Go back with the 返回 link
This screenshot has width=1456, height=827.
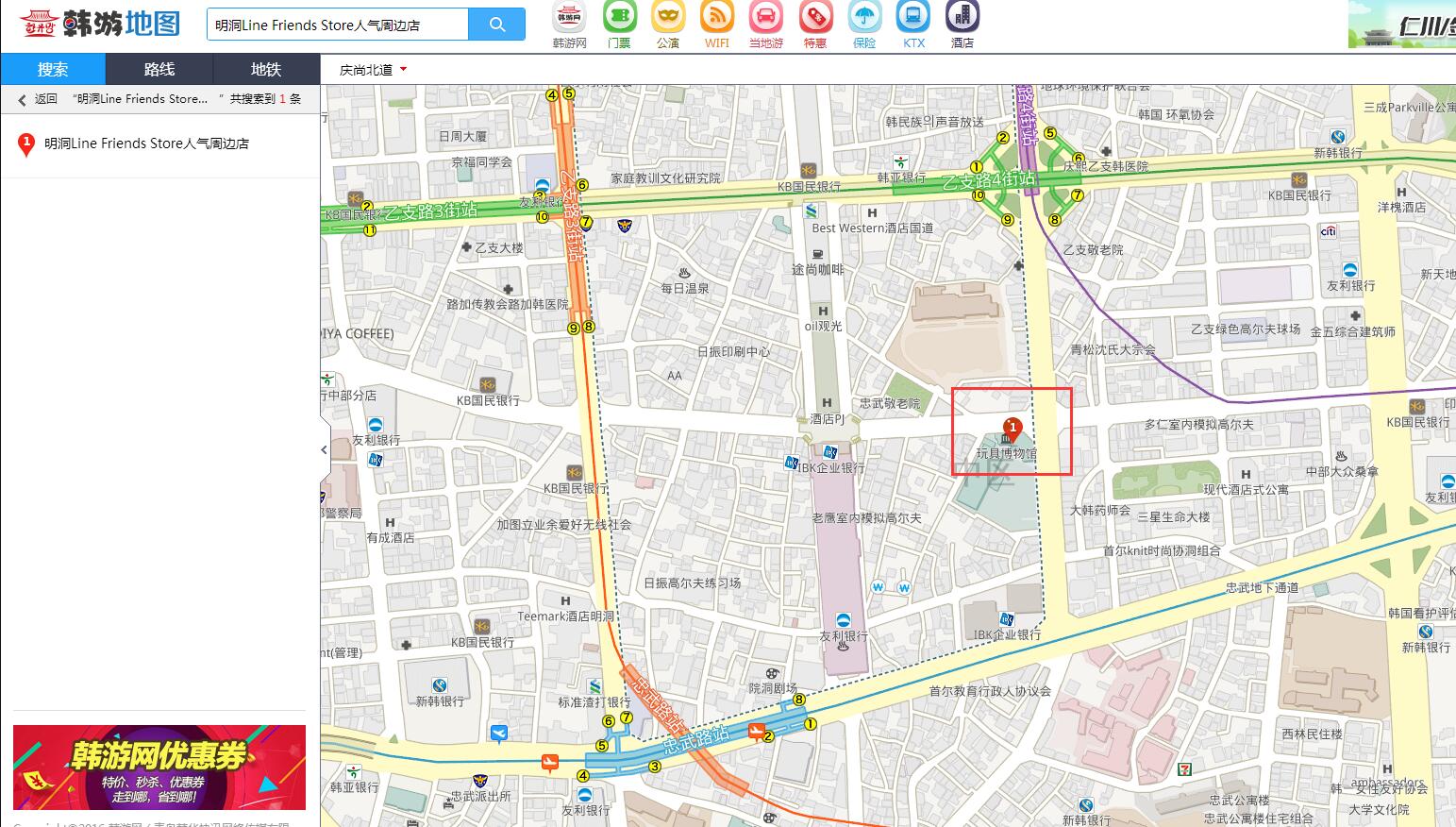point(38,99)
